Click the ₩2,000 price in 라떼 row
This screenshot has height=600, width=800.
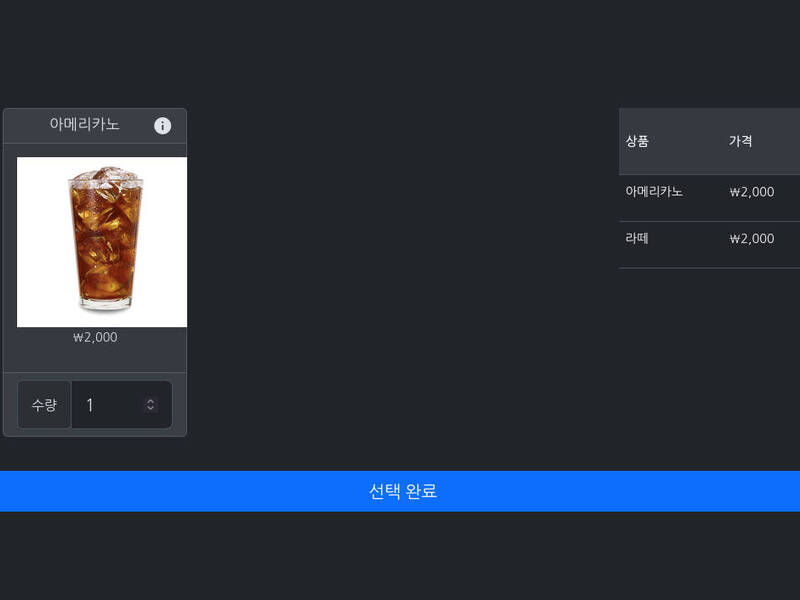752,238
